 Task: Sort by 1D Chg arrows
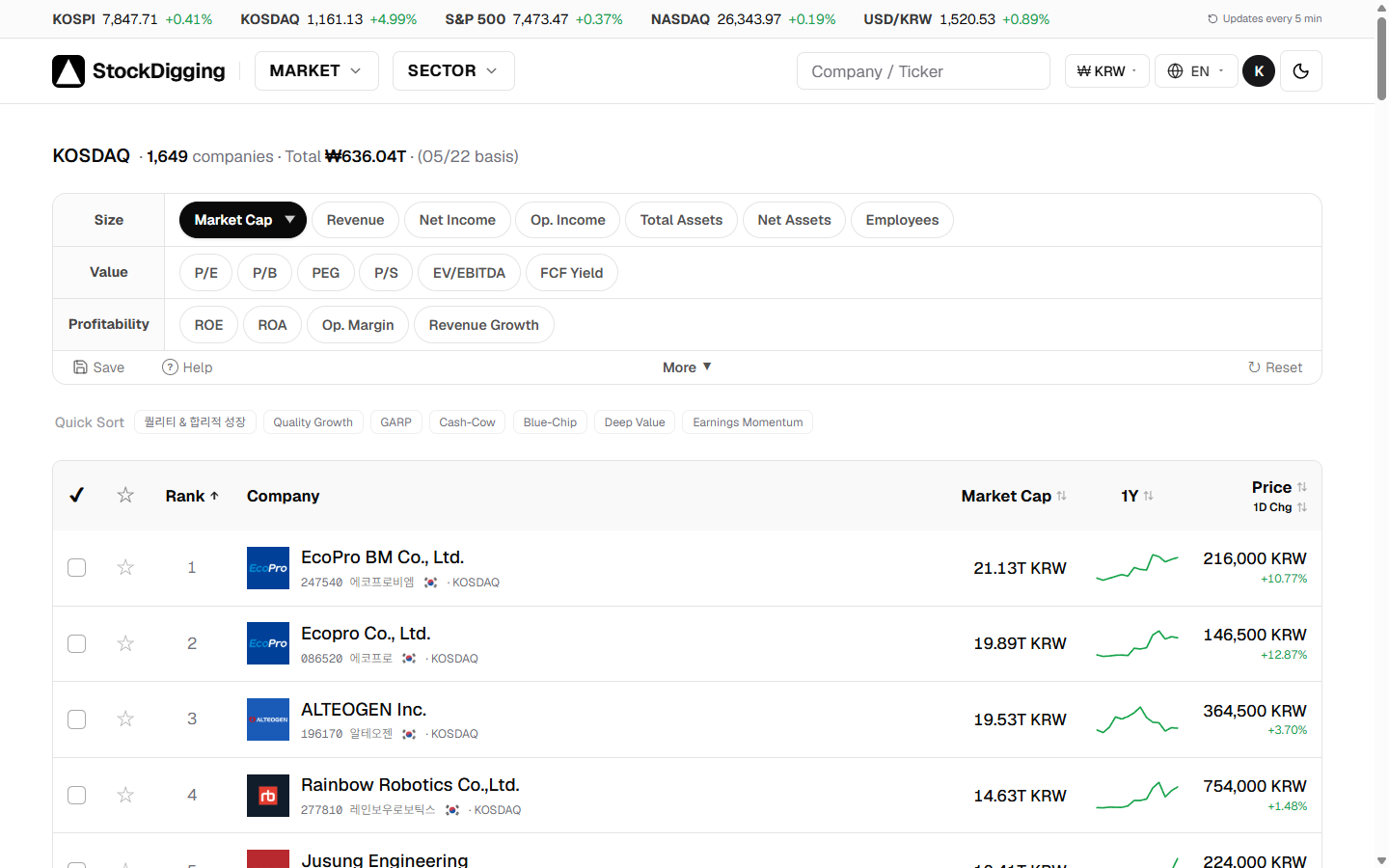click(1302, 507)
